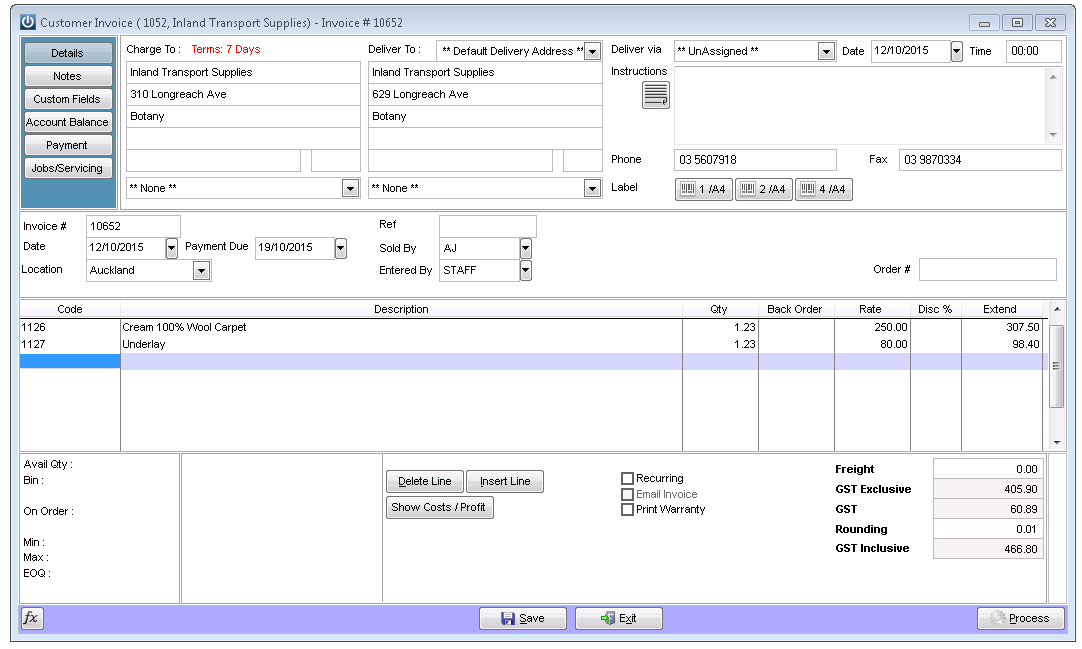Viewport: 1082px width, 649px height.
Task: Toggle the Email Invoice checkbox
Action: click(x=627, y=494)
